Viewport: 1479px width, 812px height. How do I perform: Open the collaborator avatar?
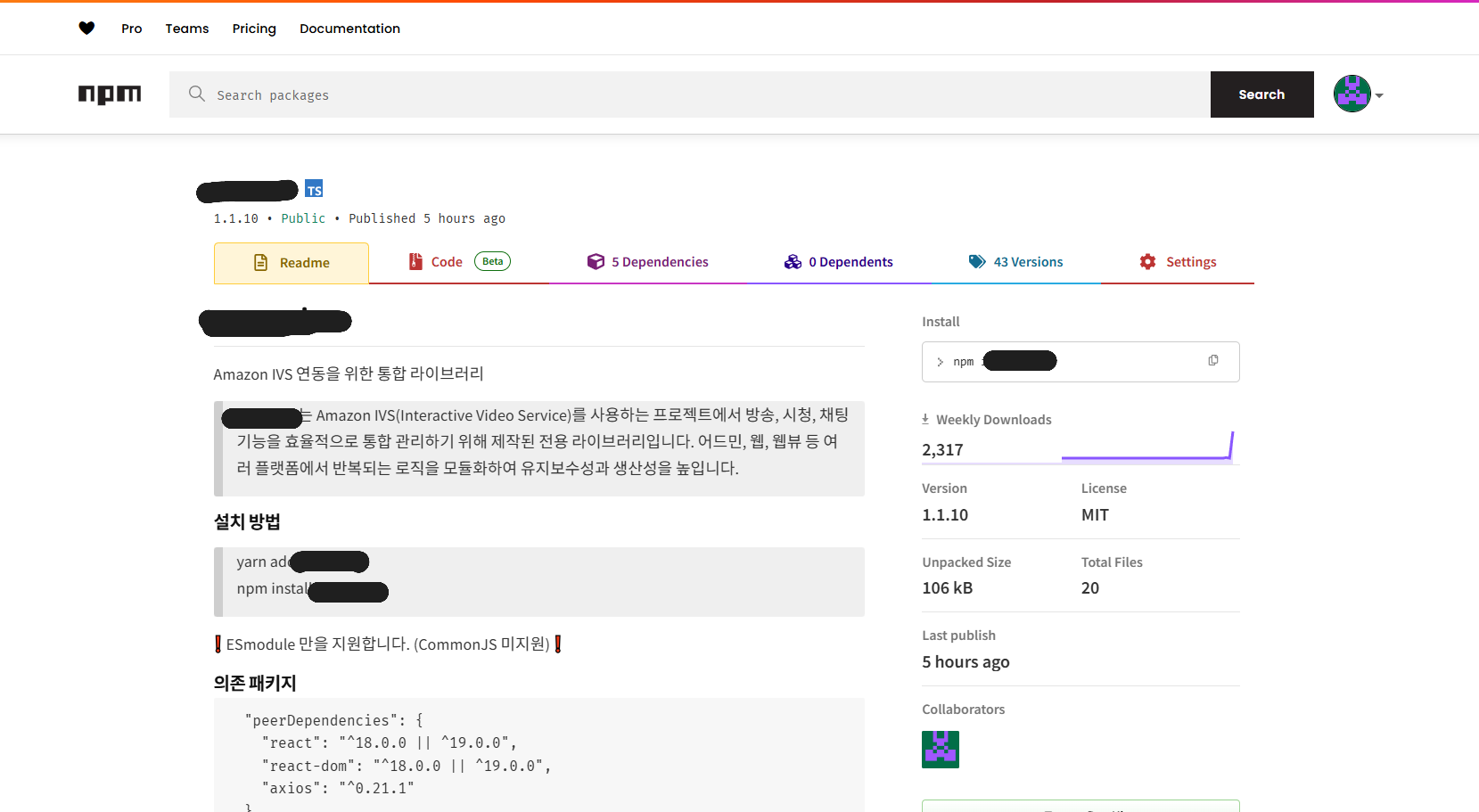pos(941,750)
